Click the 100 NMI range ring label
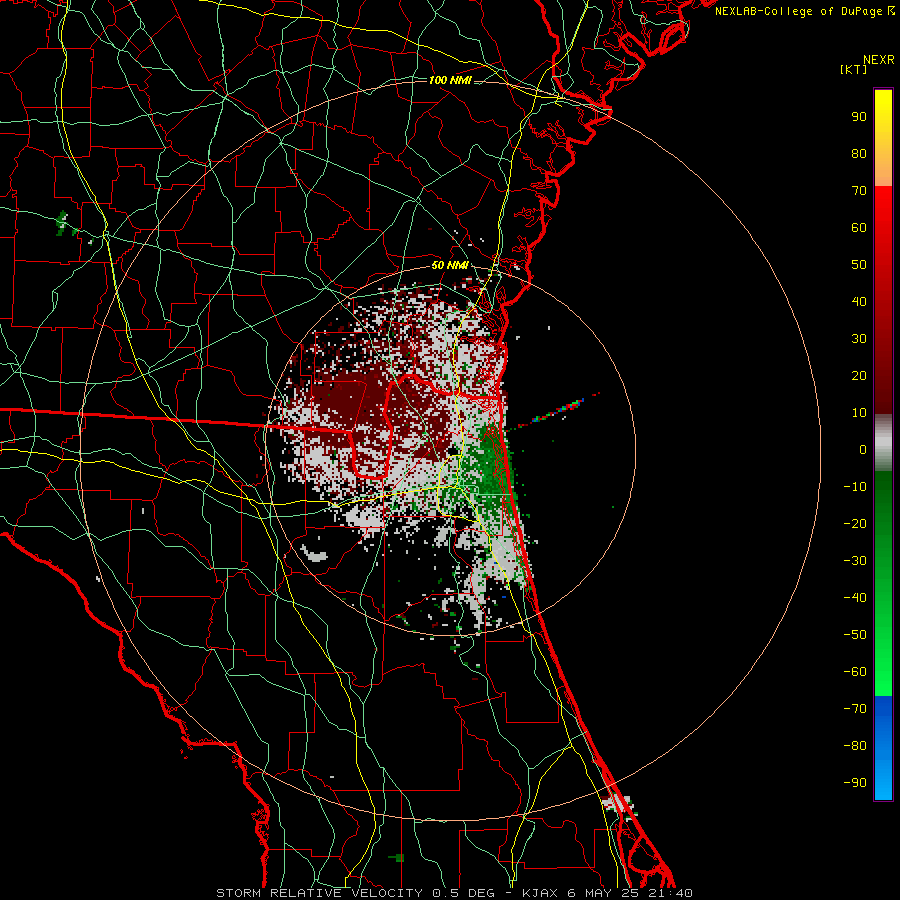Image resolution: width=900 pixels, height=900 pixels. [x=450, y=80]
